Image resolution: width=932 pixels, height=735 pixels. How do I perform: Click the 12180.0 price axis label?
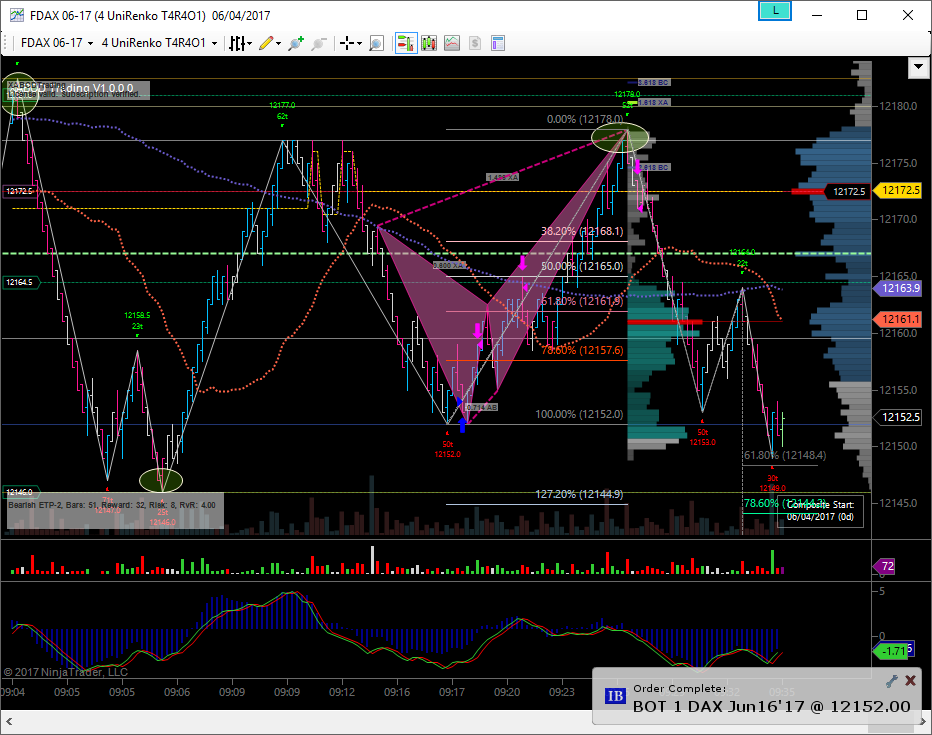[x=898, y=106]
